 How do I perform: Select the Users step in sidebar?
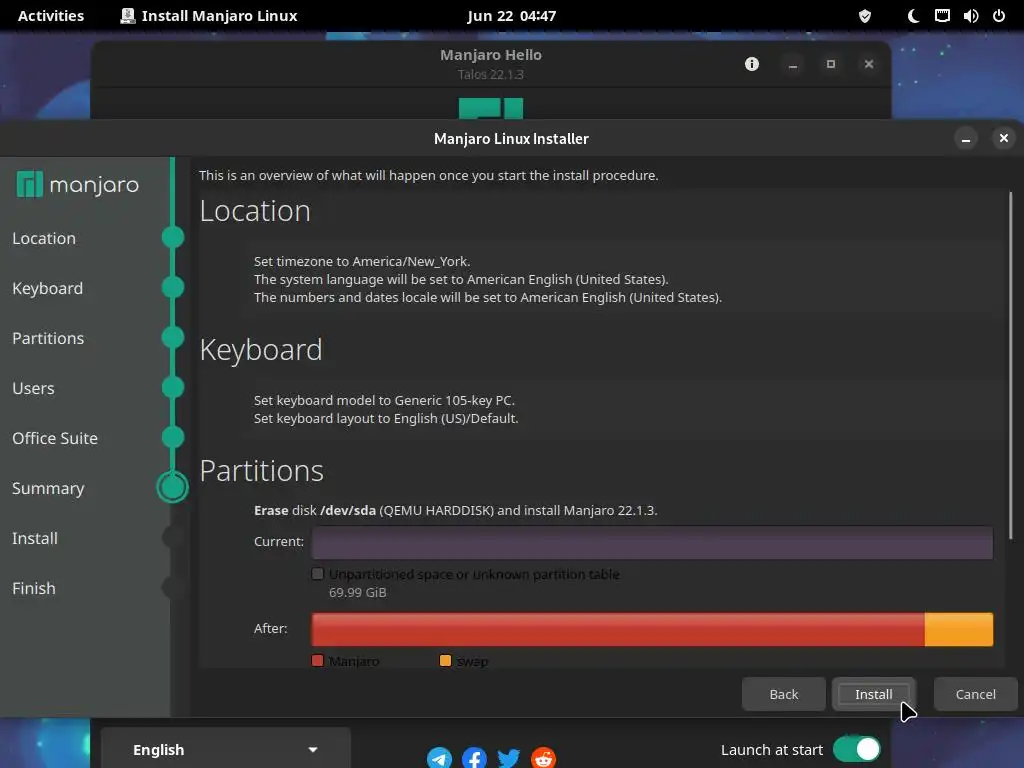(x=33, y=389)
